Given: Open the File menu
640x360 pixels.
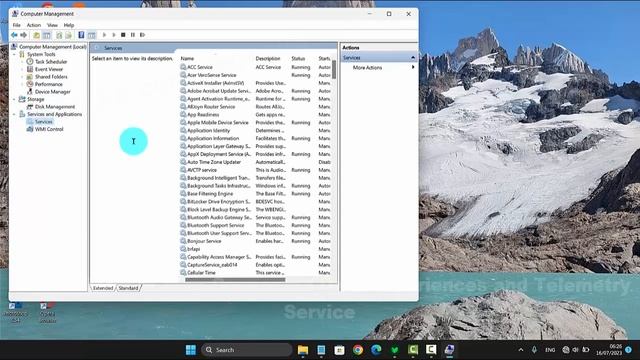Looking at the screenshot, I should tap(17, 25).
